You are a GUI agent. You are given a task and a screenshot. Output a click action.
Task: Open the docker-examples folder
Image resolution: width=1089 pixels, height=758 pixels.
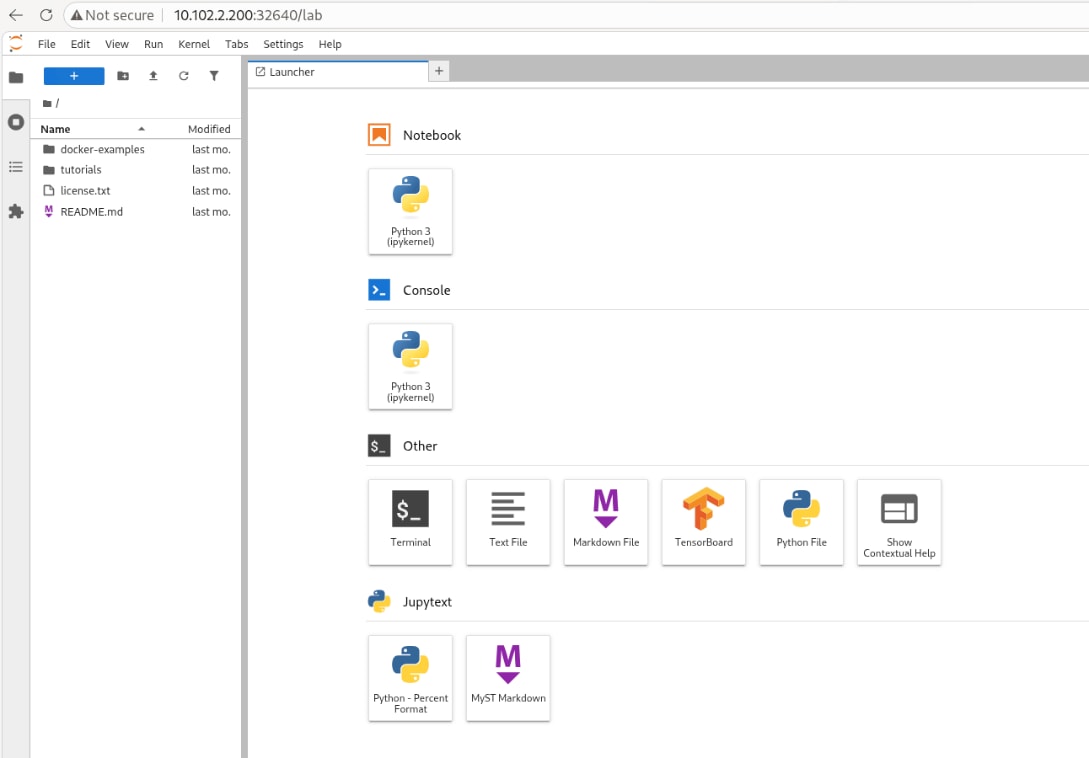click(136, 149)
